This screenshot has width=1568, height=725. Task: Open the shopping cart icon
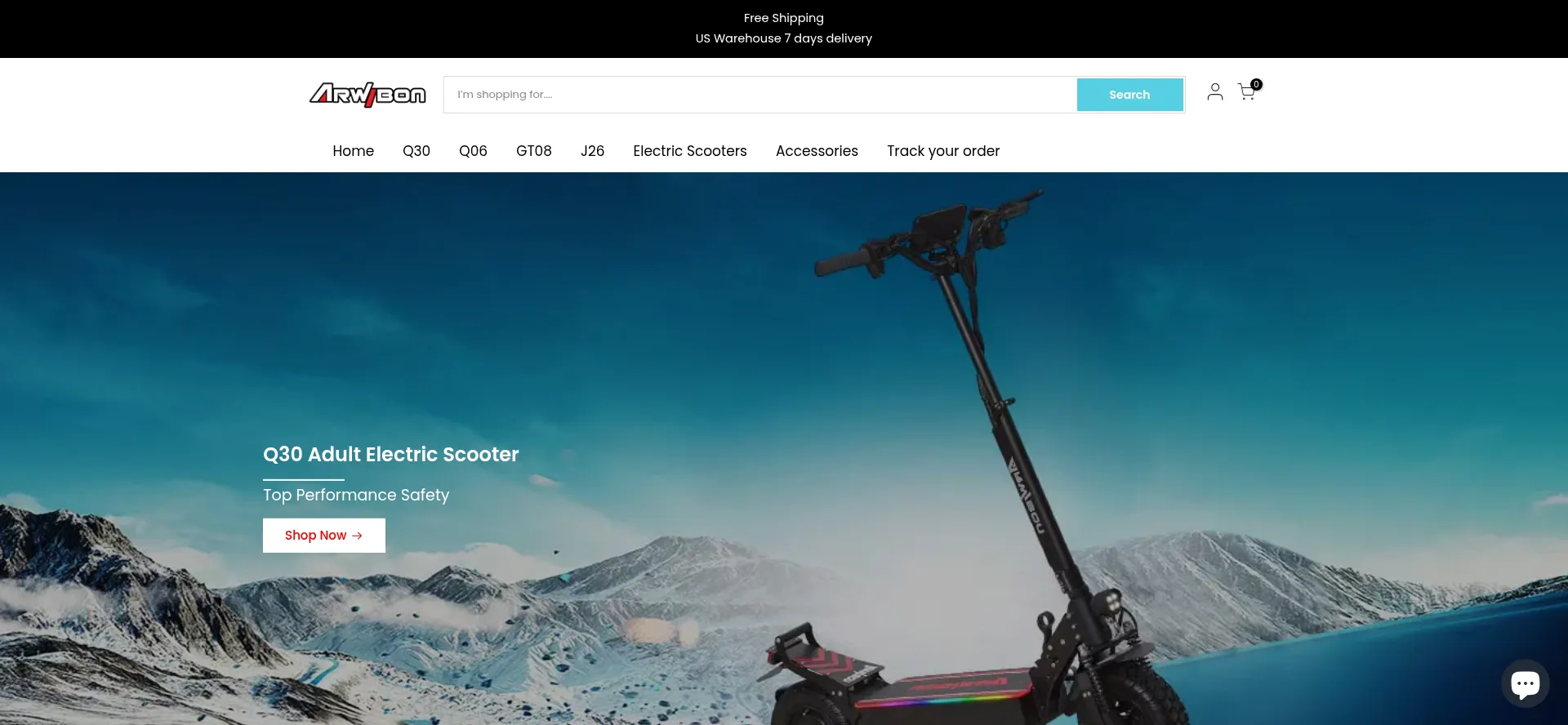tap(1245, 93)
